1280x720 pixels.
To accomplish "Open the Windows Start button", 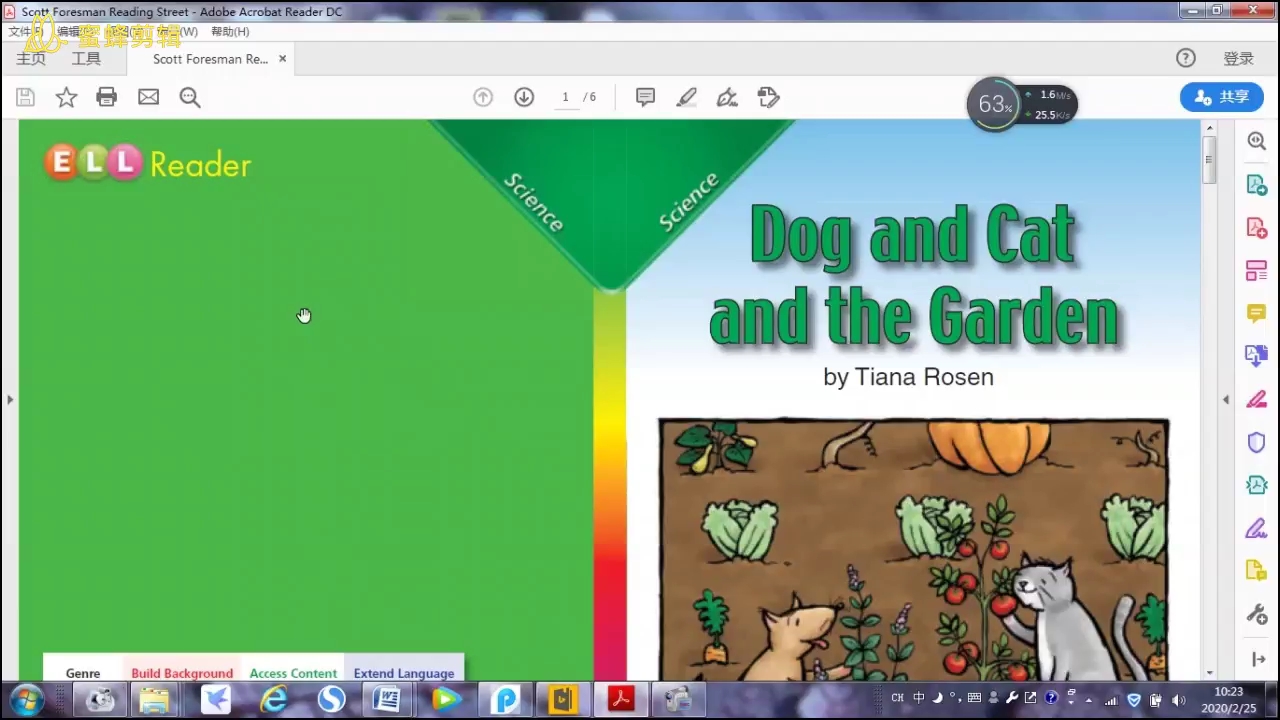I will pyautogui.click(x=25, y=699).
